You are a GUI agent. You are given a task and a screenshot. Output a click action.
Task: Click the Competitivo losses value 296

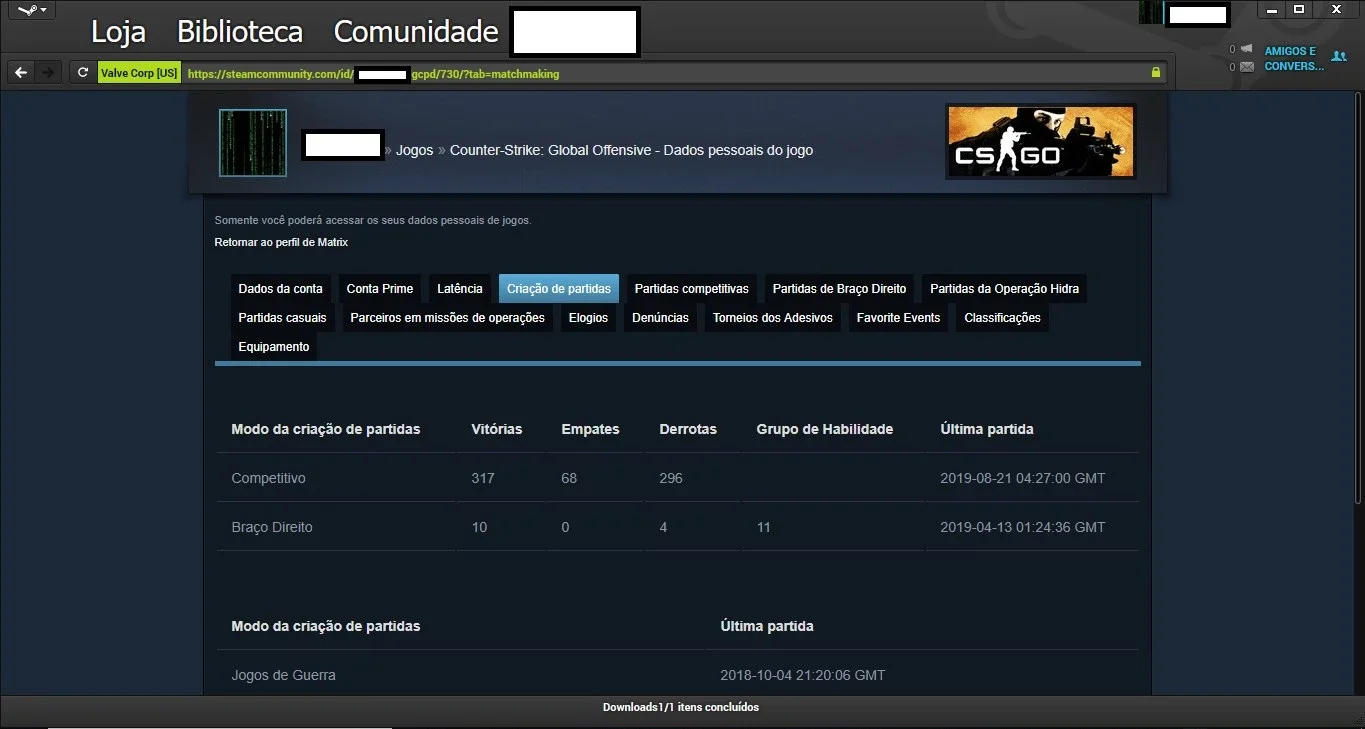(671, 478)
